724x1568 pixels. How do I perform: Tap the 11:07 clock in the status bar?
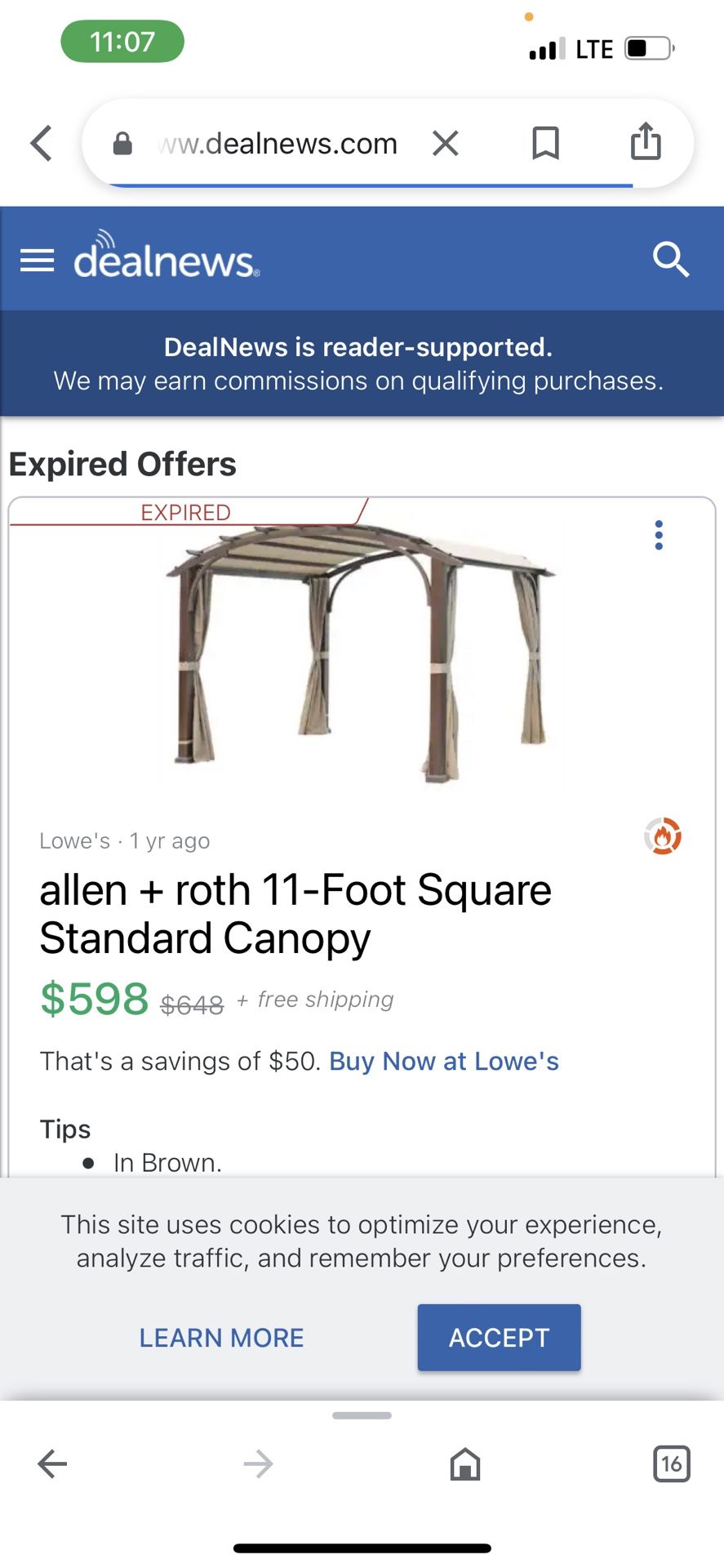click(x=121, y=41)
